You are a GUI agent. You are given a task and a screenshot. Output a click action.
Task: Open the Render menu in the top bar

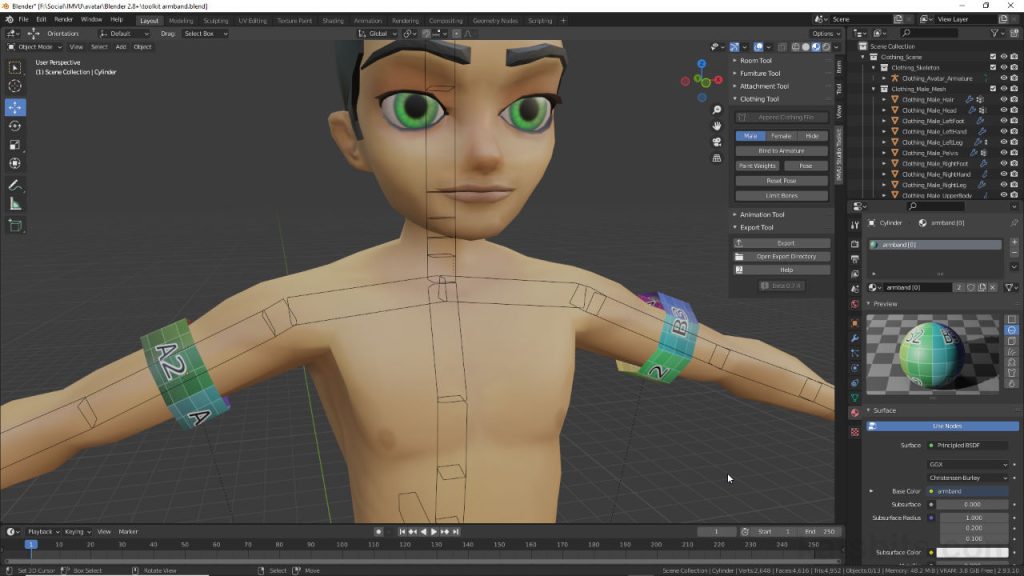point(65,18)
